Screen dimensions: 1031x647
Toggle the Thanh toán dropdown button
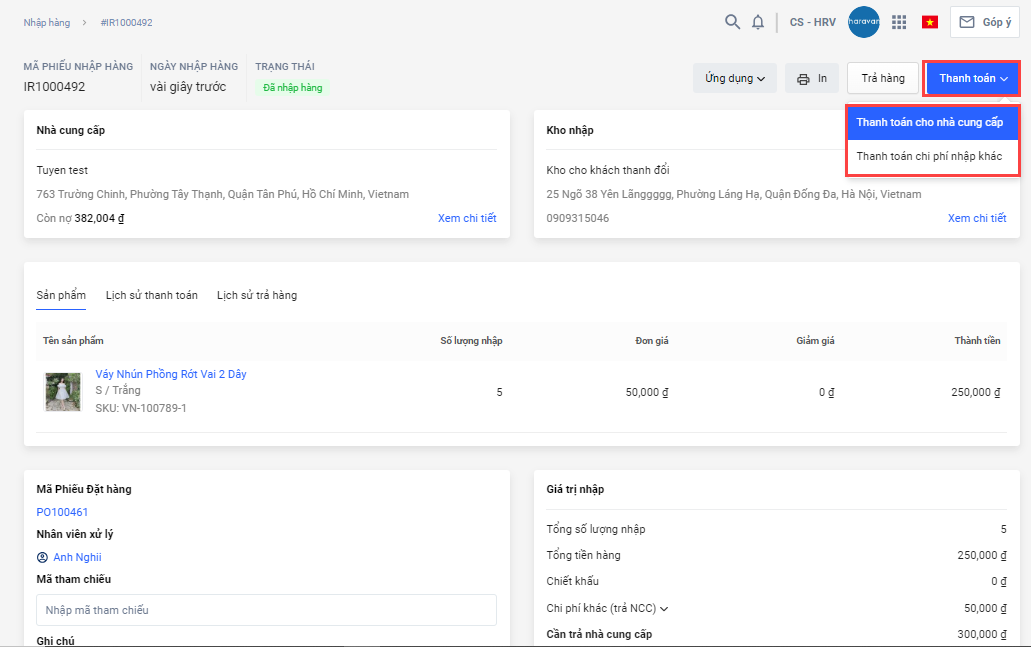(972, 78)
